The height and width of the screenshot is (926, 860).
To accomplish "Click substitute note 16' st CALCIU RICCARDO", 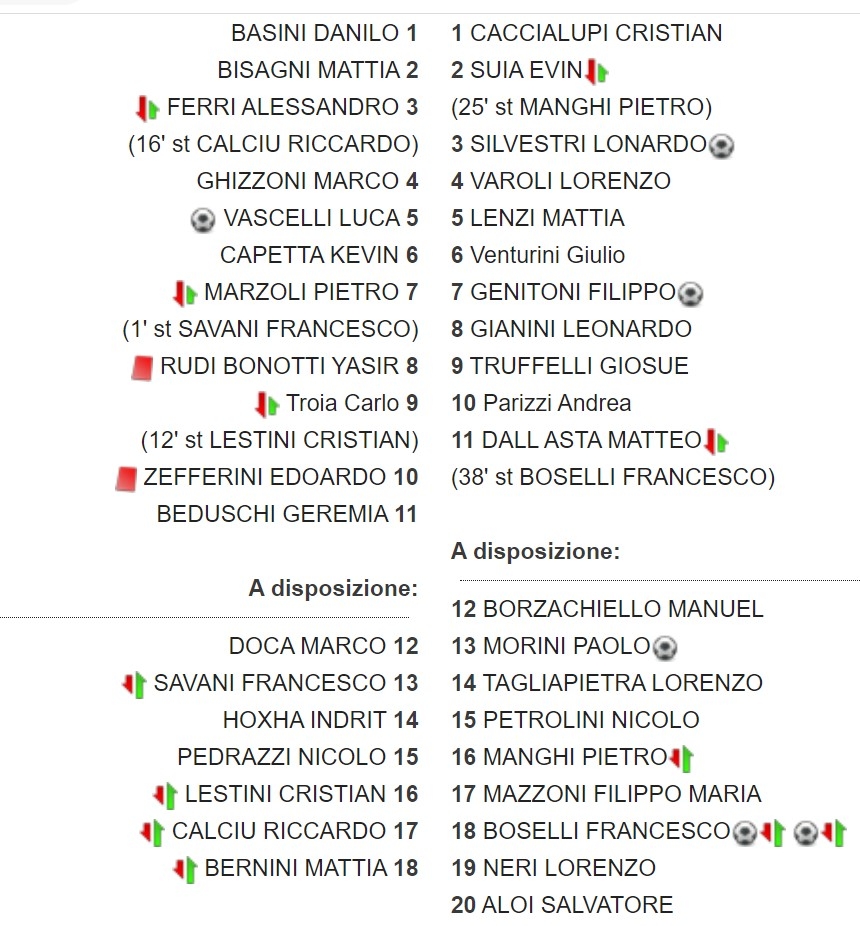I will (x=273, y=144).
